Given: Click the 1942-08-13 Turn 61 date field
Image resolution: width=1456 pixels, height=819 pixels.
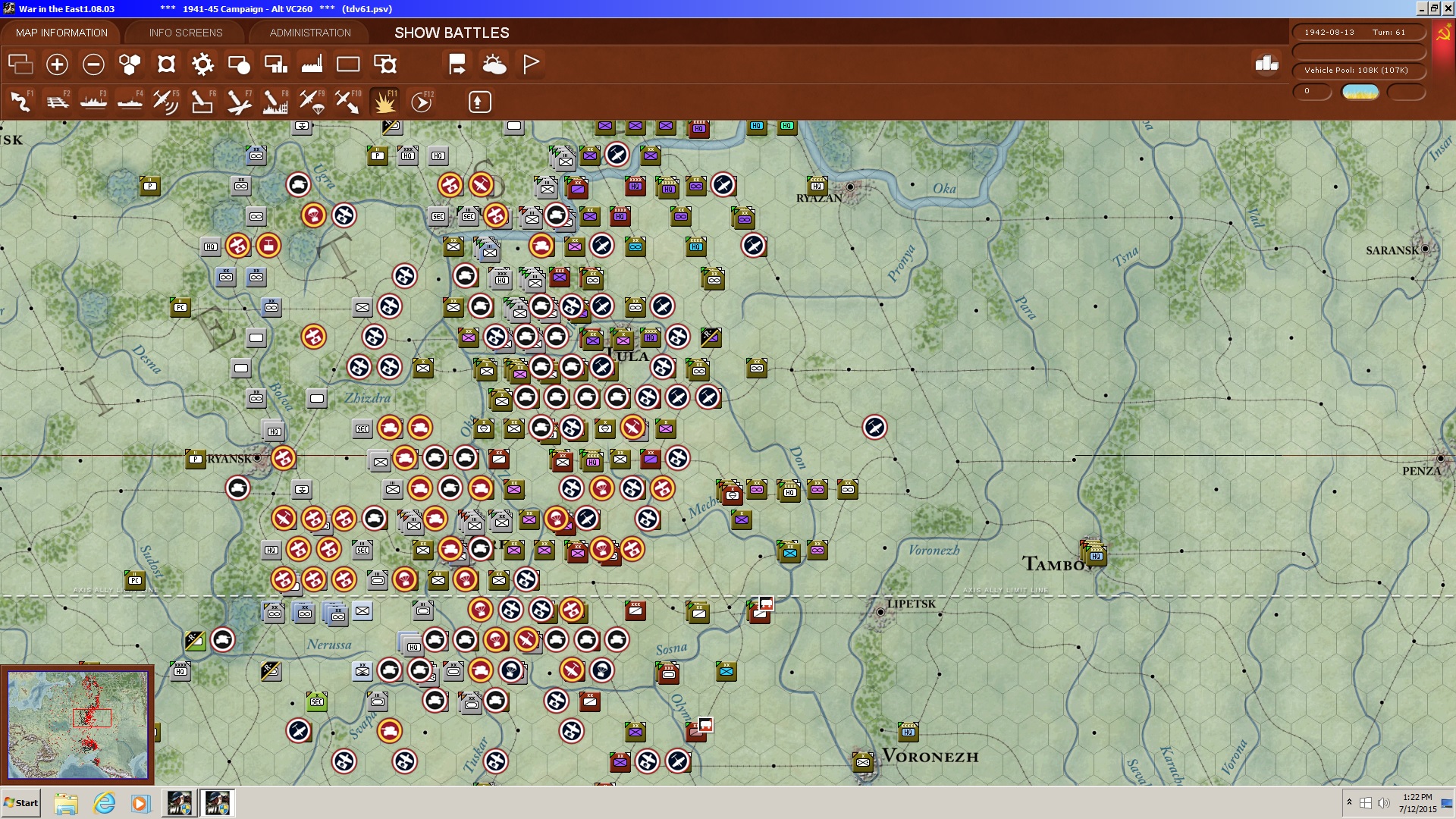Looking at the screenshot, I should click(x=1358, y=32).
